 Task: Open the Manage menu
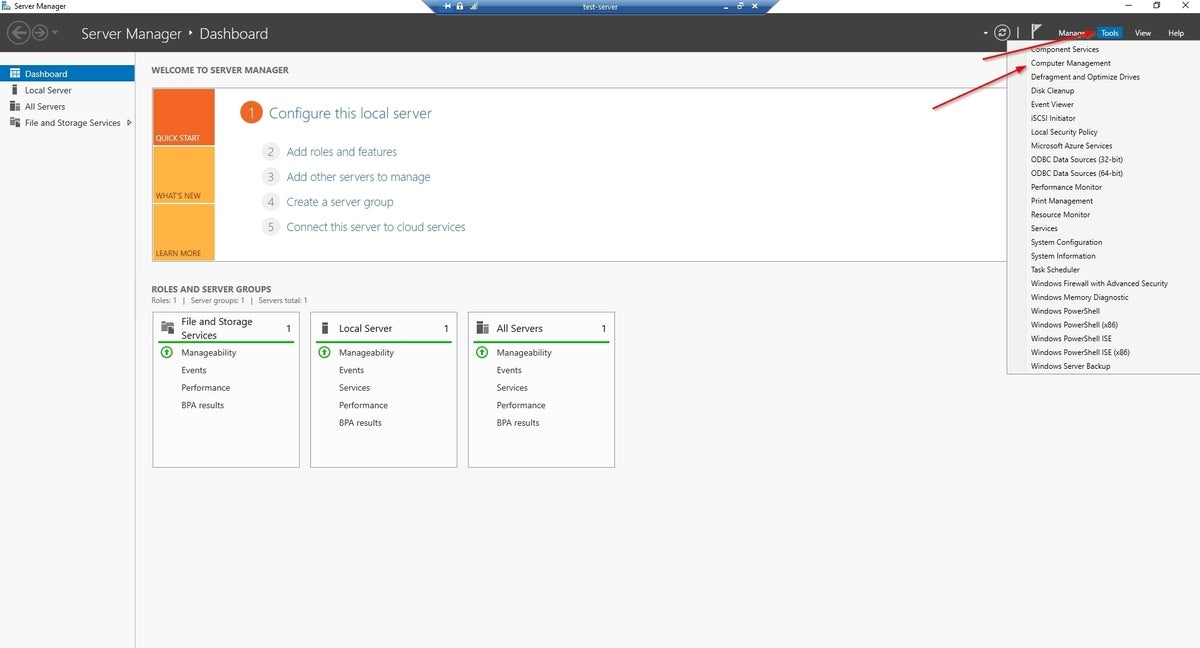tap(1071, 33)
